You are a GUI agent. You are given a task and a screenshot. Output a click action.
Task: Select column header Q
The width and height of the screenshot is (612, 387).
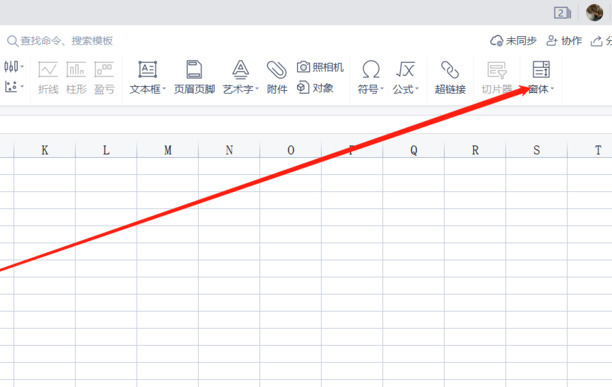click(x=413, y=150)
